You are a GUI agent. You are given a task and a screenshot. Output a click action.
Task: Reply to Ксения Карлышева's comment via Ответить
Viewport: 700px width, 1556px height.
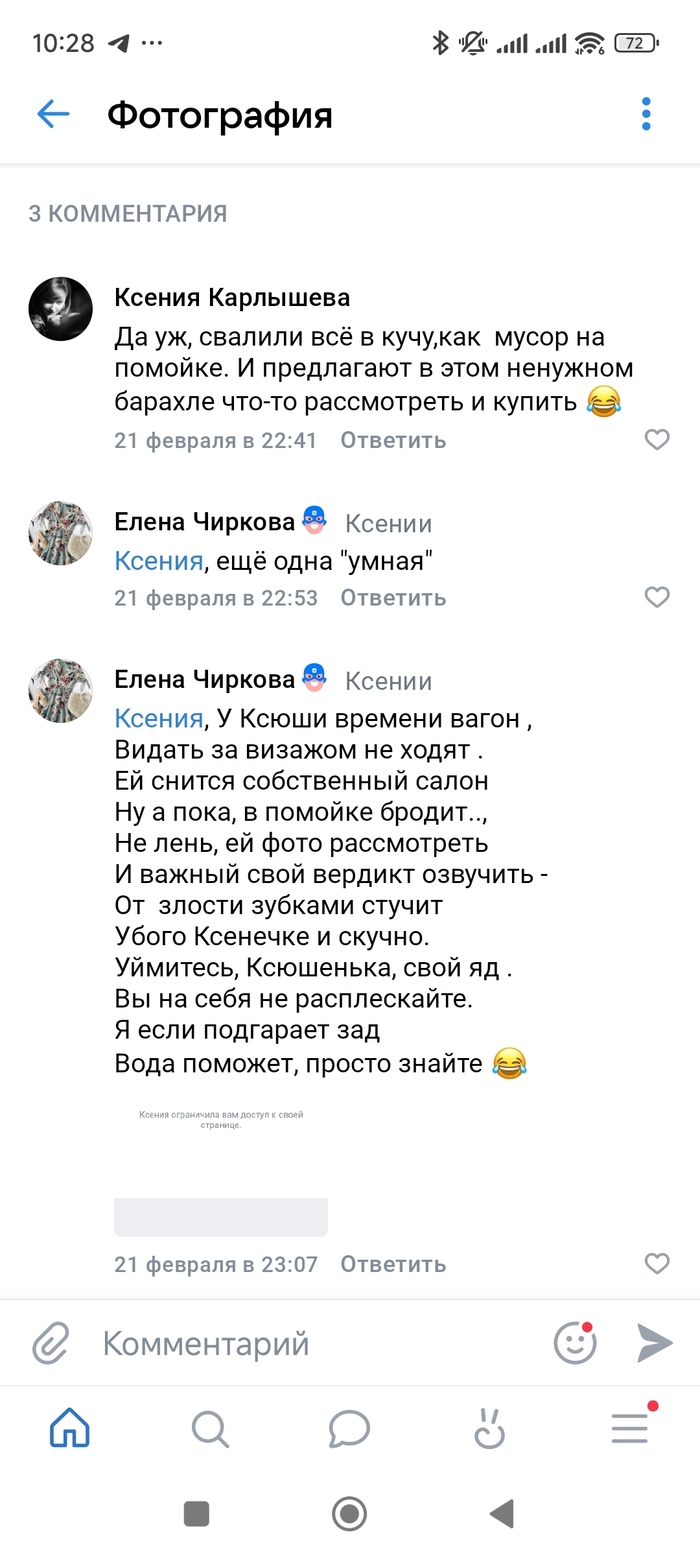pos(392,440)
